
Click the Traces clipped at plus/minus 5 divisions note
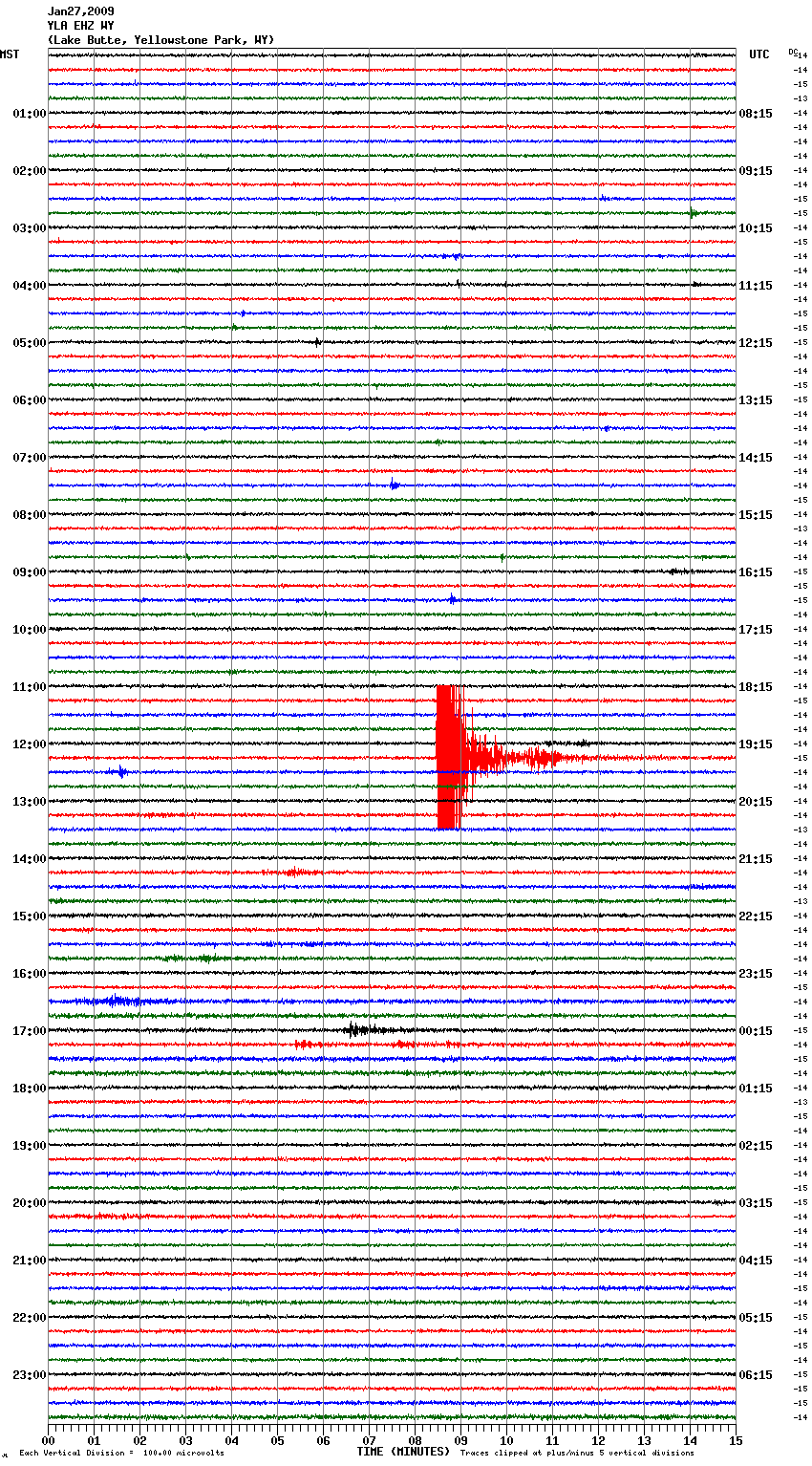point(577,1454)
